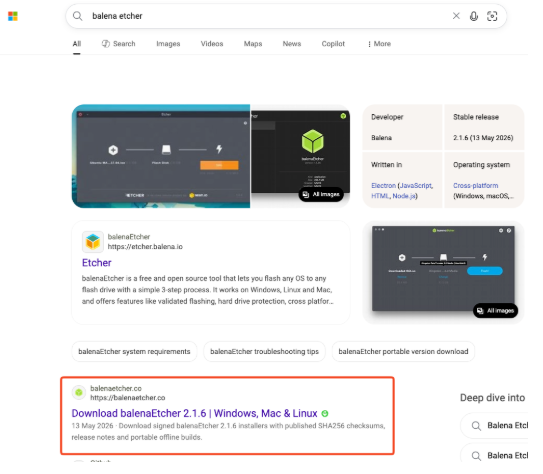
Task: Click the magnifier icon in the search box
Action: tap(78, 16)
